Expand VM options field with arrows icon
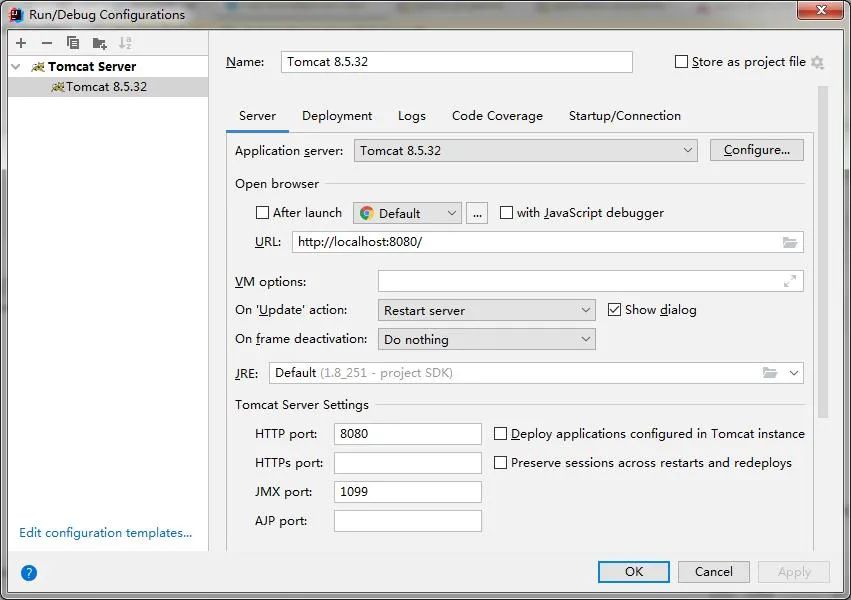Screen dimensions: 851x600 click(x=790, y=281)
